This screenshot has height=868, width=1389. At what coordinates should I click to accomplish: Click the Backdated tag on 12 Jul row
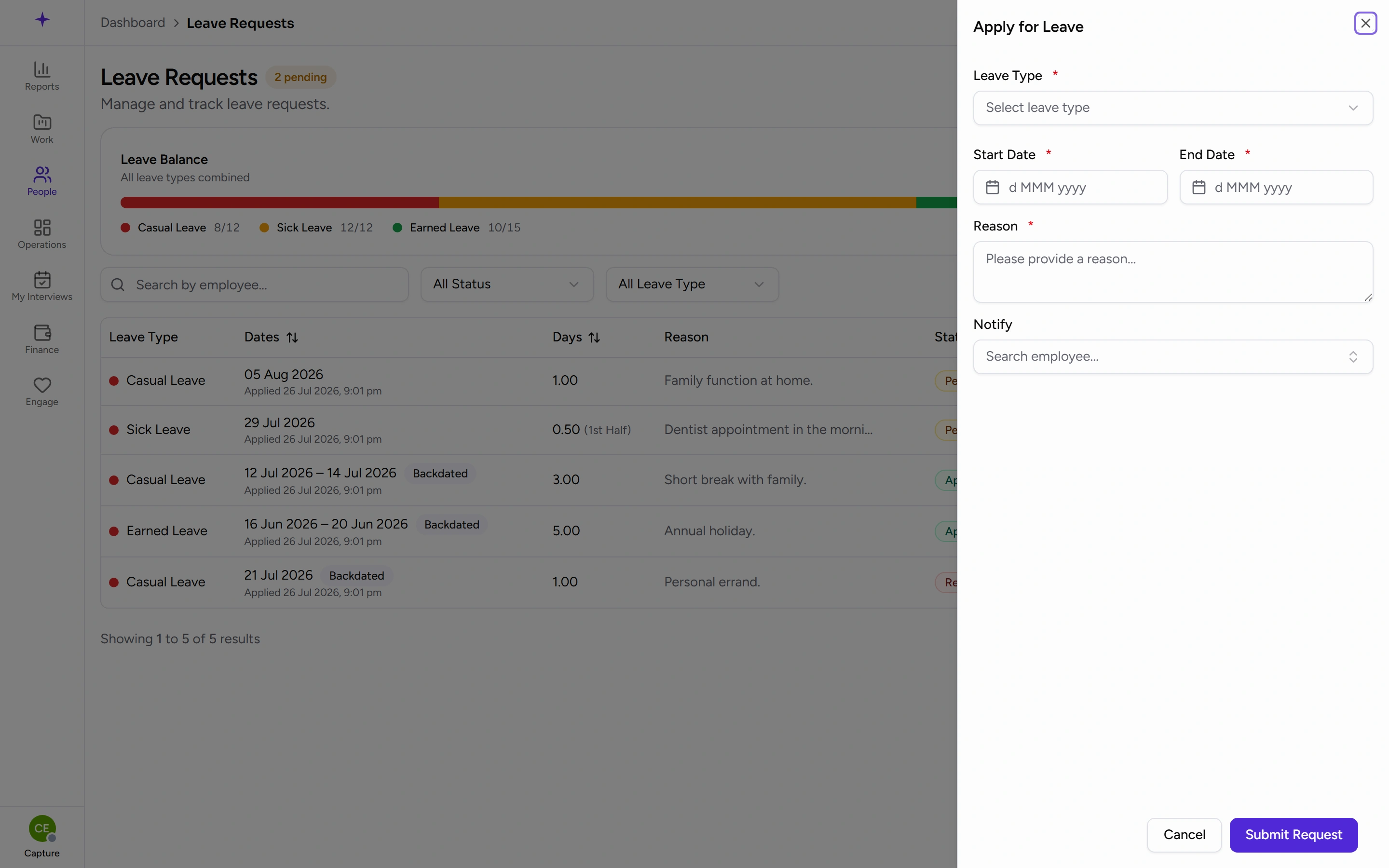(440, 474)
